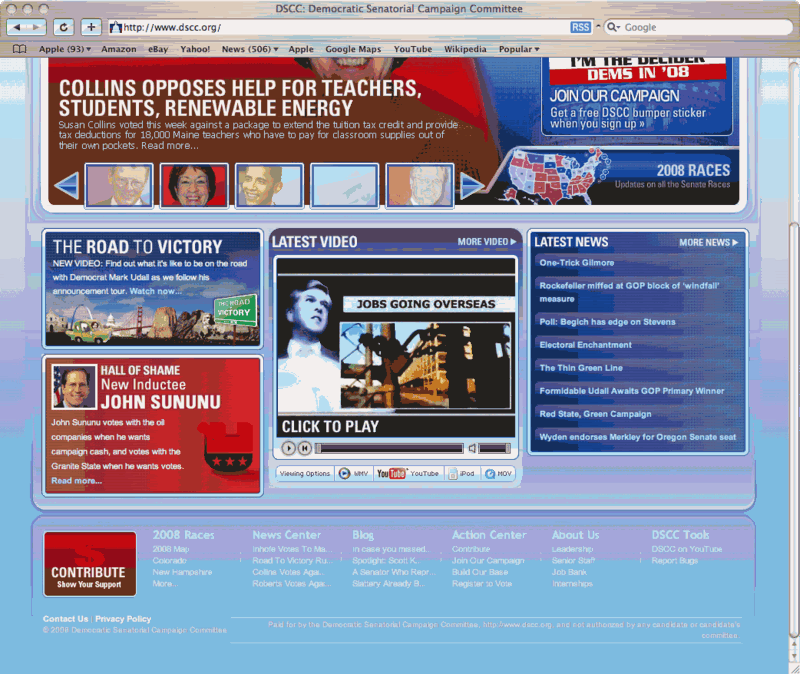The image size is (800, 674).
Task: Show previous slideshow thumbnails with left arrow
Action: point(66,185)
